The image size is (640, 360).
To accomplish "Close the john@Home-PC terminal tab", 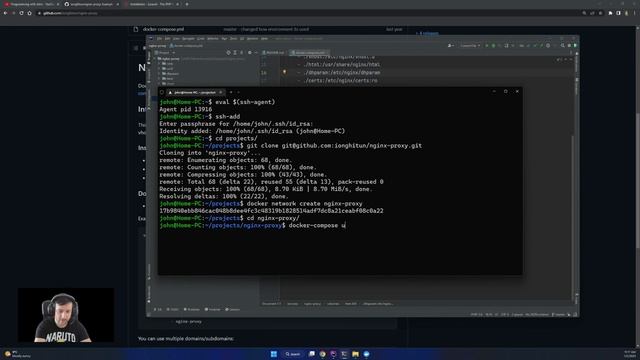I will coord(221,92).
